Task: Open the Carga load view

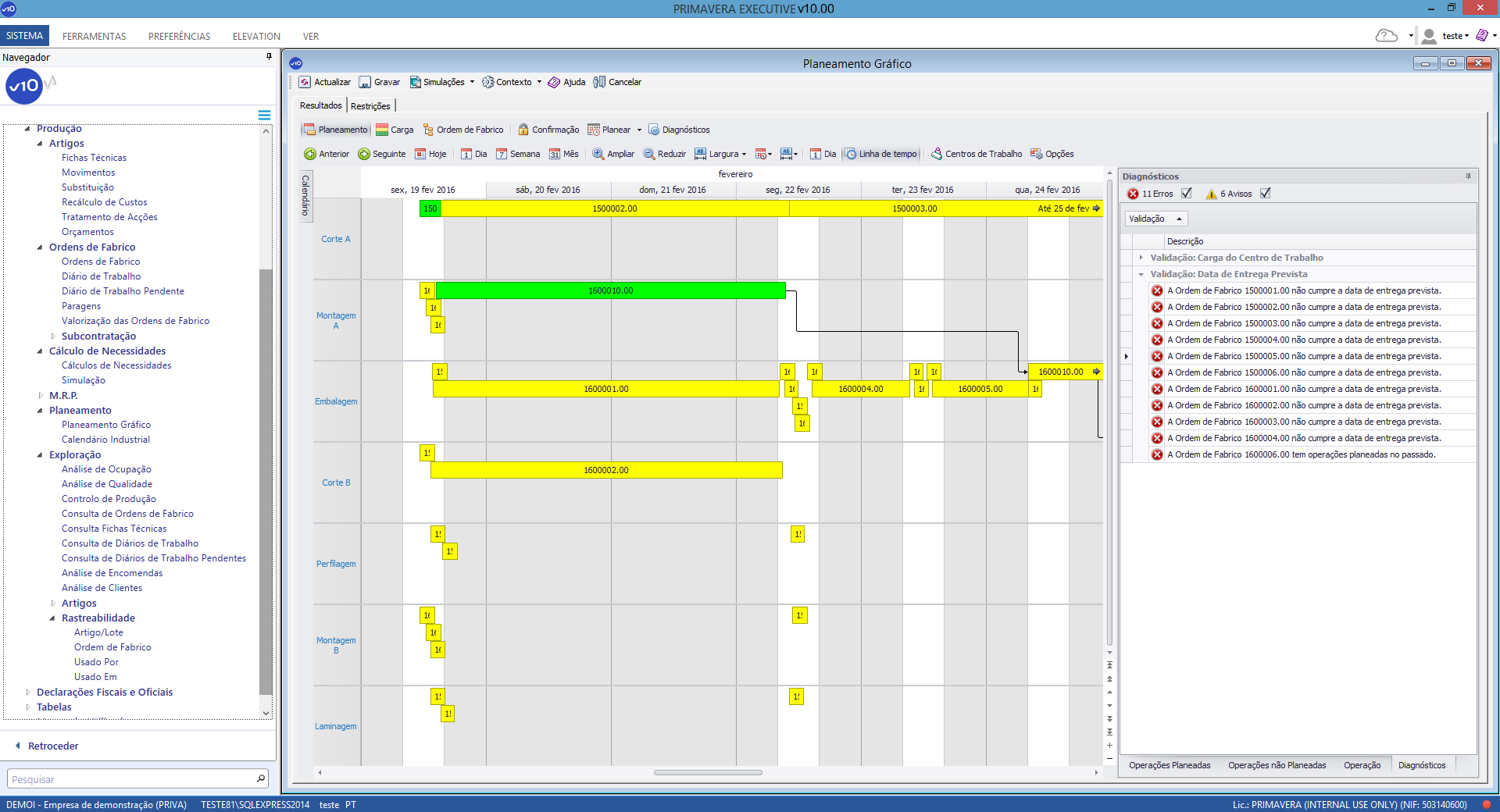Action: tap(395, 130)
